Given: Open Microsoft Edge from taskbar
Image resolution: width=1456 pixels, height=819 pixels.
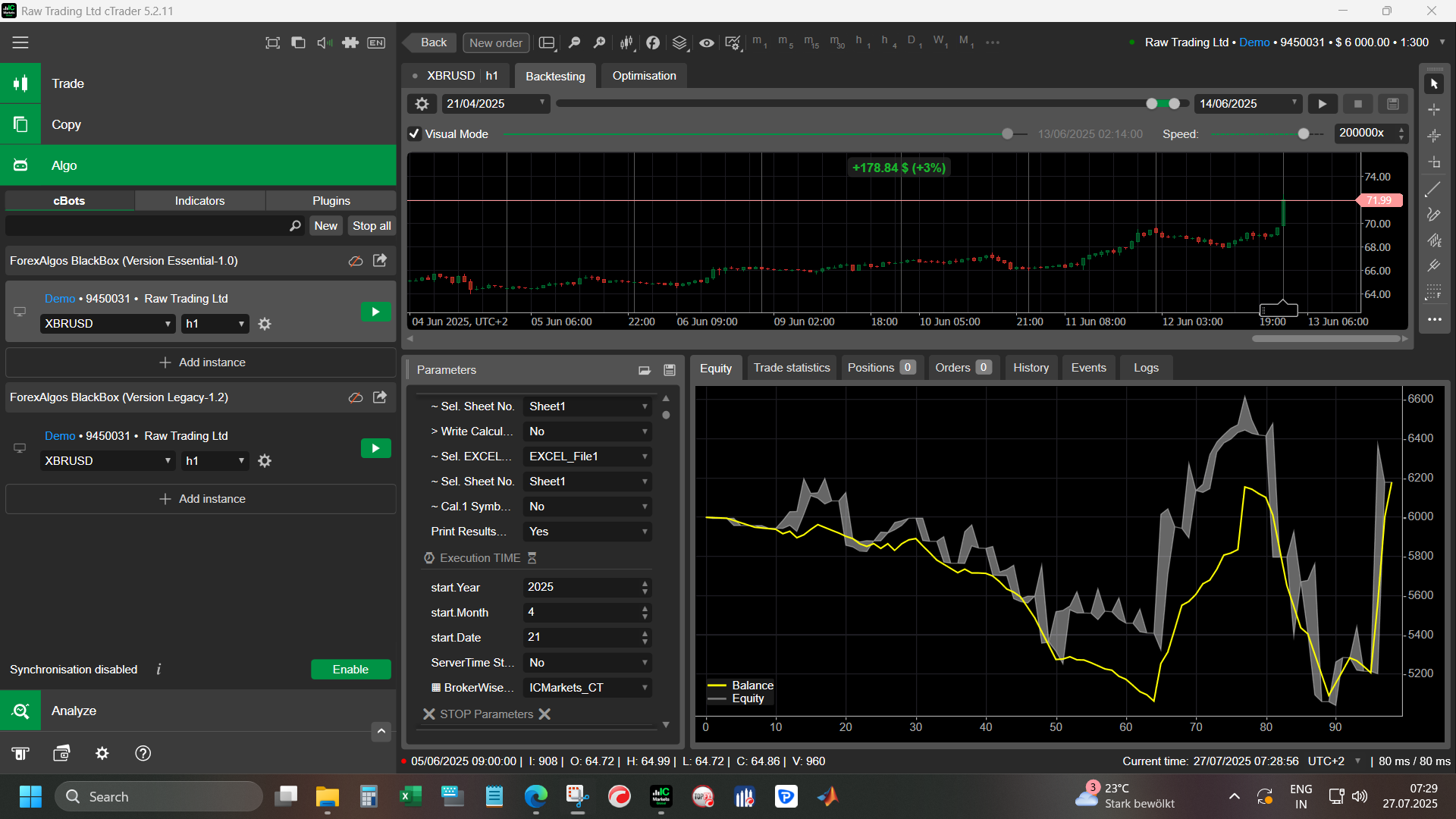Looking at the screenshot, I should [535, 796].
